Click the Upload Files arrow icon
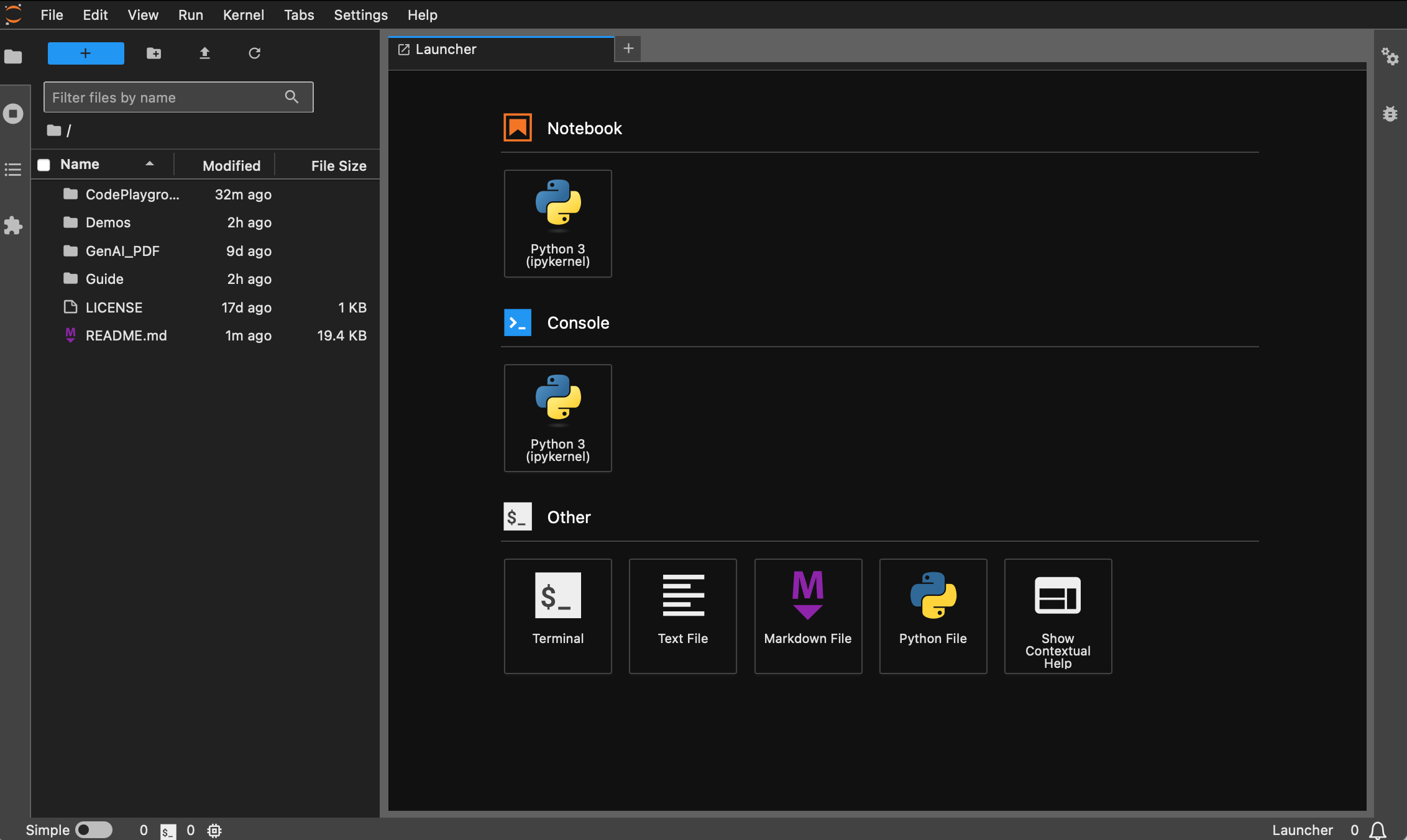This screenshot has height=840, width=1407. (204, 53)
